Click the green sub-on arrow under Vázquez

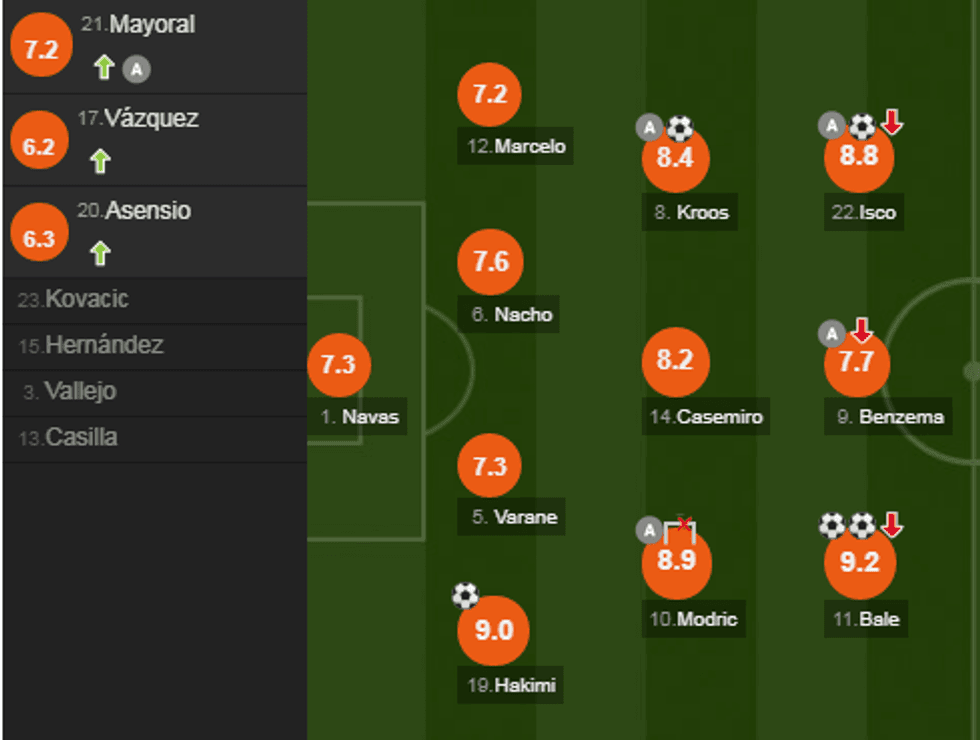point(99,161)
